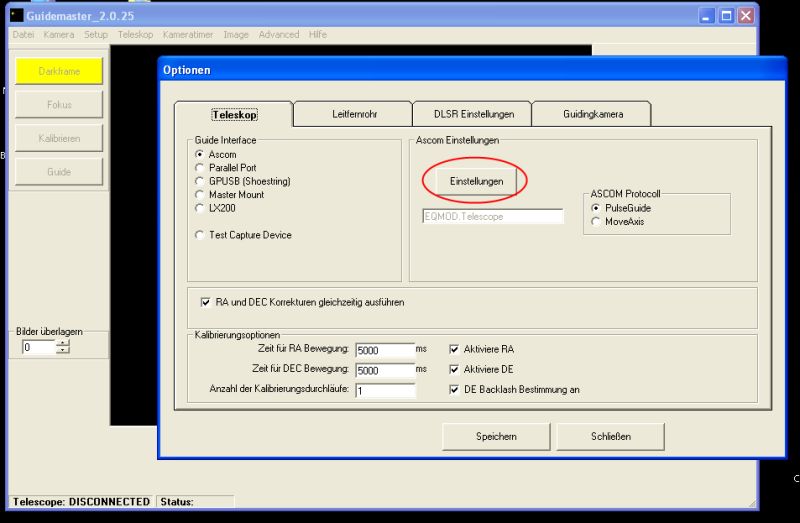Open the Teleskop menu in menu bar
The height and width of the screenshot is (523, 800).
[135, 34]
